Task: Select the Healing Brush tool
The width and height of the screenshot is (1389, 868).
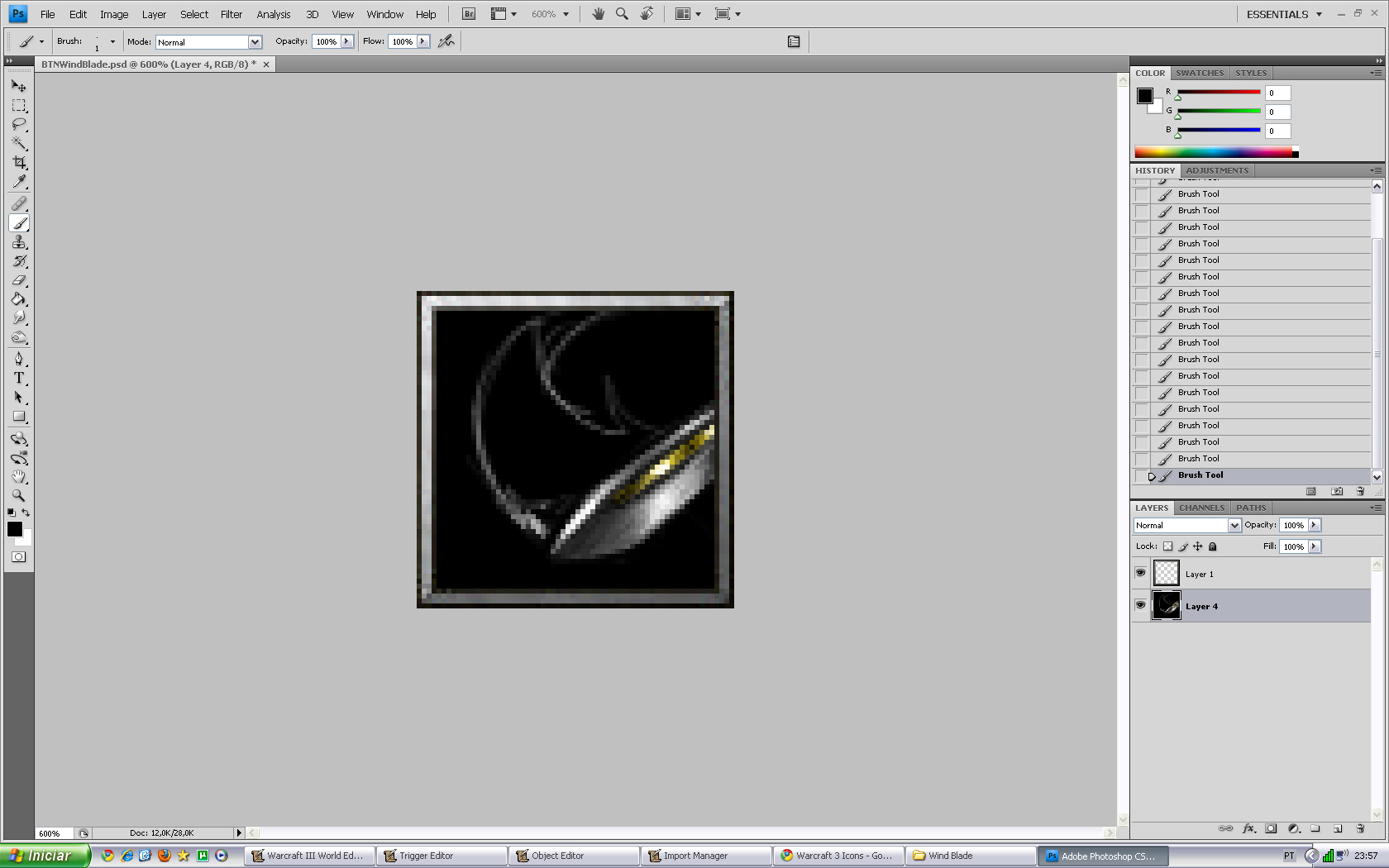Action: [x=19, y=203]
